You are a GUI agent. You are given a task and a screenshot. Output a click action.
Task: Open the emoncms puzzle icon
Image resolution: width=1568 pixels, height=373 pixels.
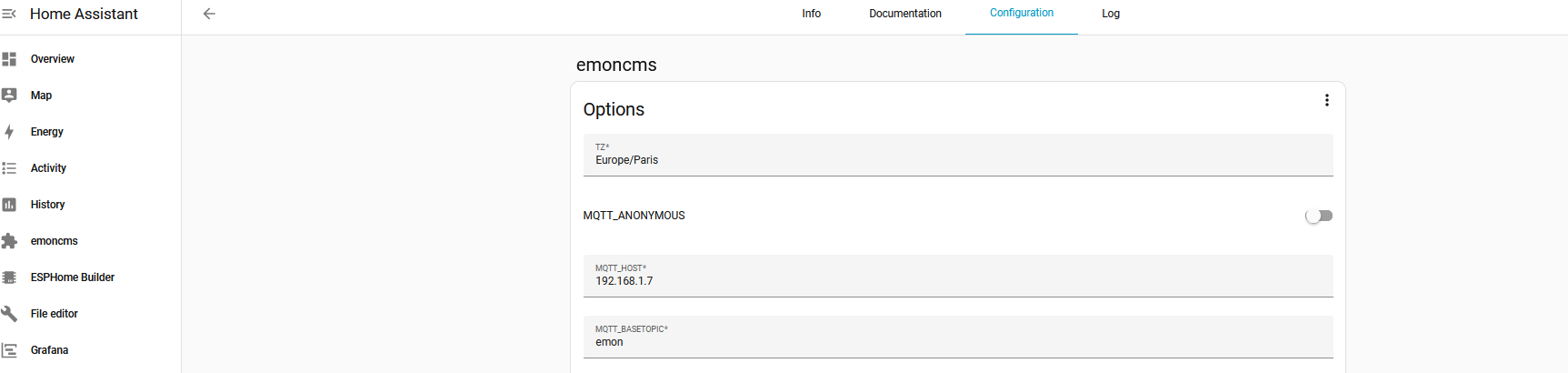point(9,241)
